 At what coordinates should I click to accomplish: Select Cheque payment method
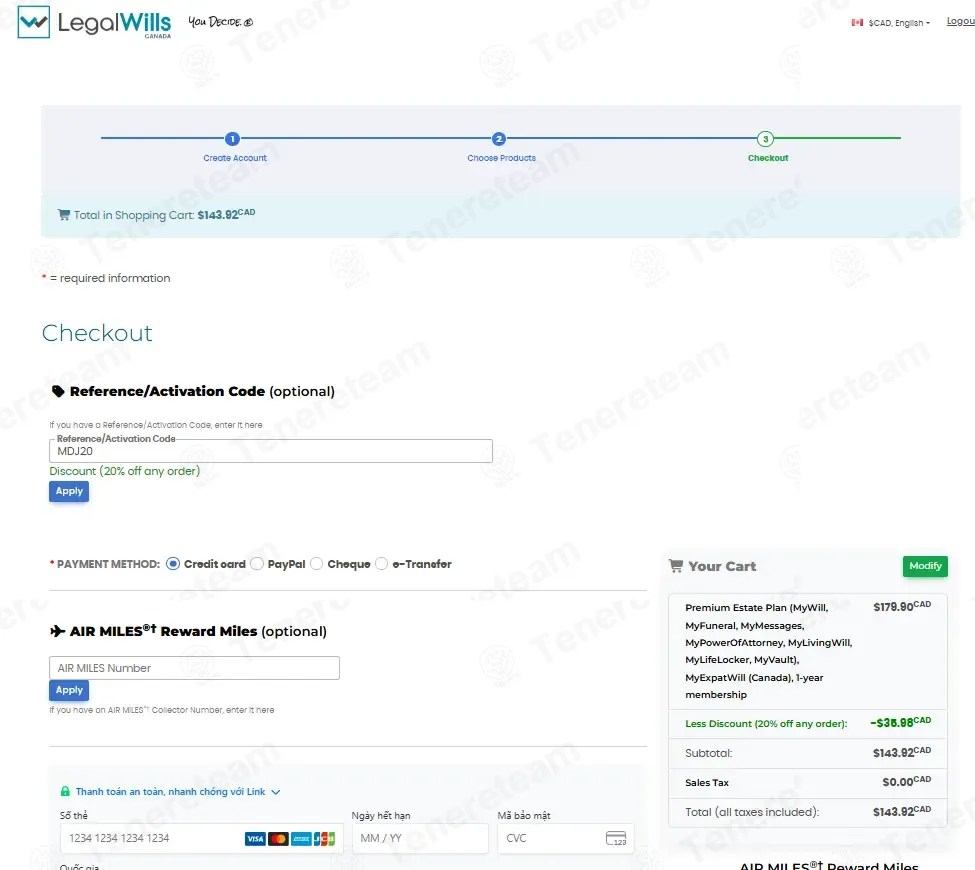tap(317, 564)
